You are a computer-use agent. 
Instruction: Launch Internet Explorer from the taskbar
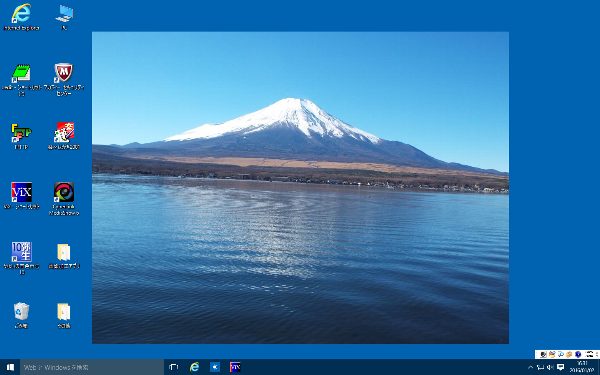pos(194,367)
